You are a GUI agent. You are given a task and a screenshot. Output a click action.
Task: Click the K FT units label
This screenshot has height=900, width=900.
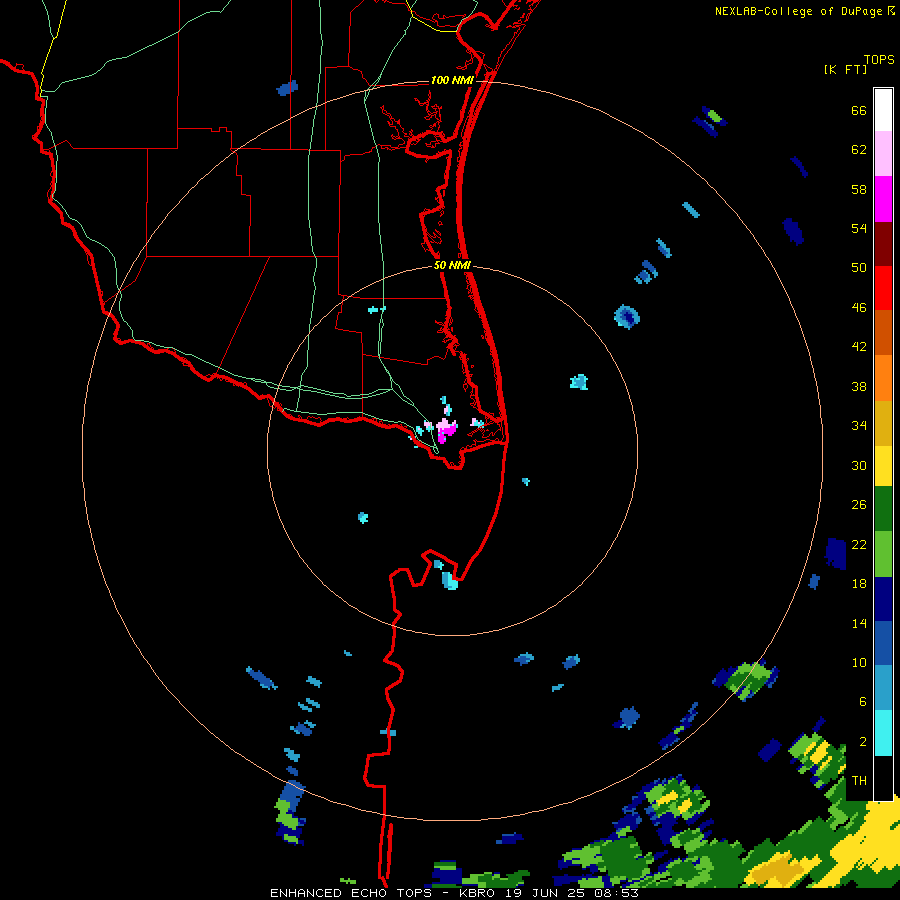click(846, 69)
